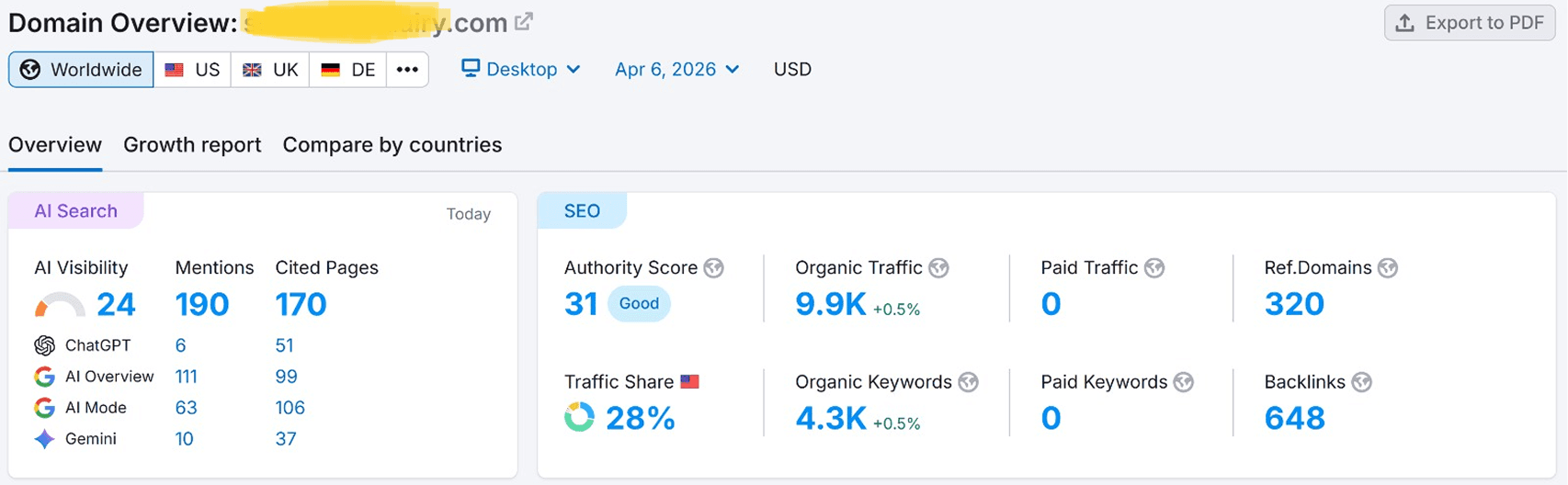
Task: Open the Paid Traffic value 0
Action: tap(1051, 304)
